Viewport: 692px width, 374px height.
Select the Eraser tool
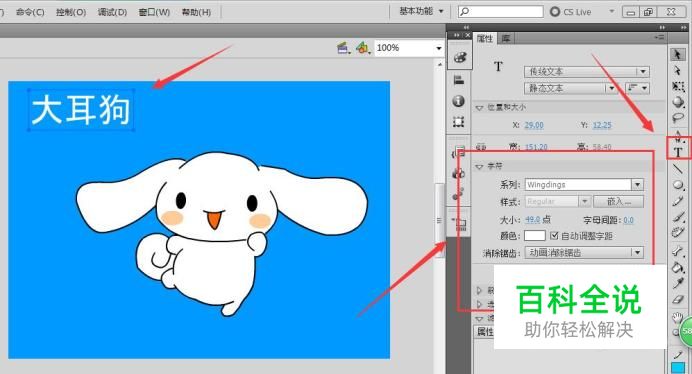678,299
